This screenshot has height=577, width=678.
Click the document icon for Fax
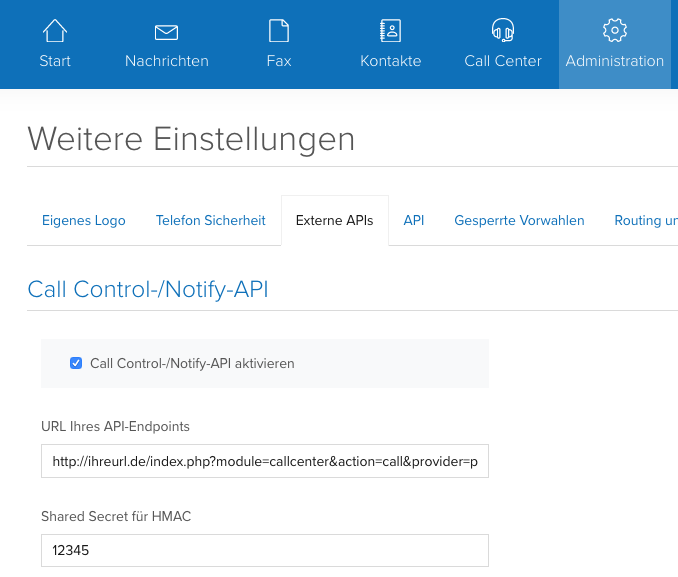pyautogui.click(x=279, y=30)
